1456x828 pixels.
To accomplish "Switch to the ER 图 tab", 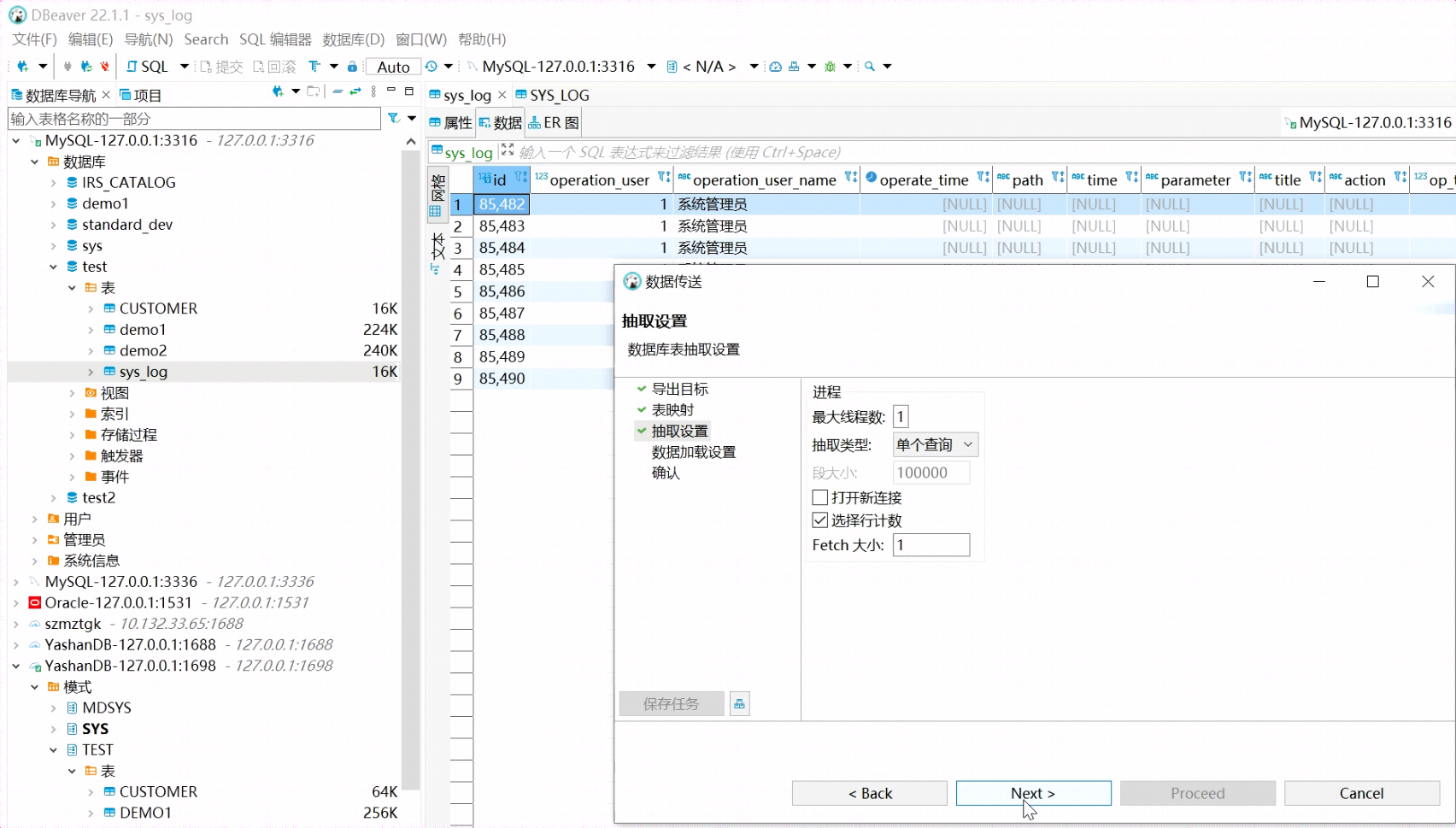I will [x=553, y=122].
